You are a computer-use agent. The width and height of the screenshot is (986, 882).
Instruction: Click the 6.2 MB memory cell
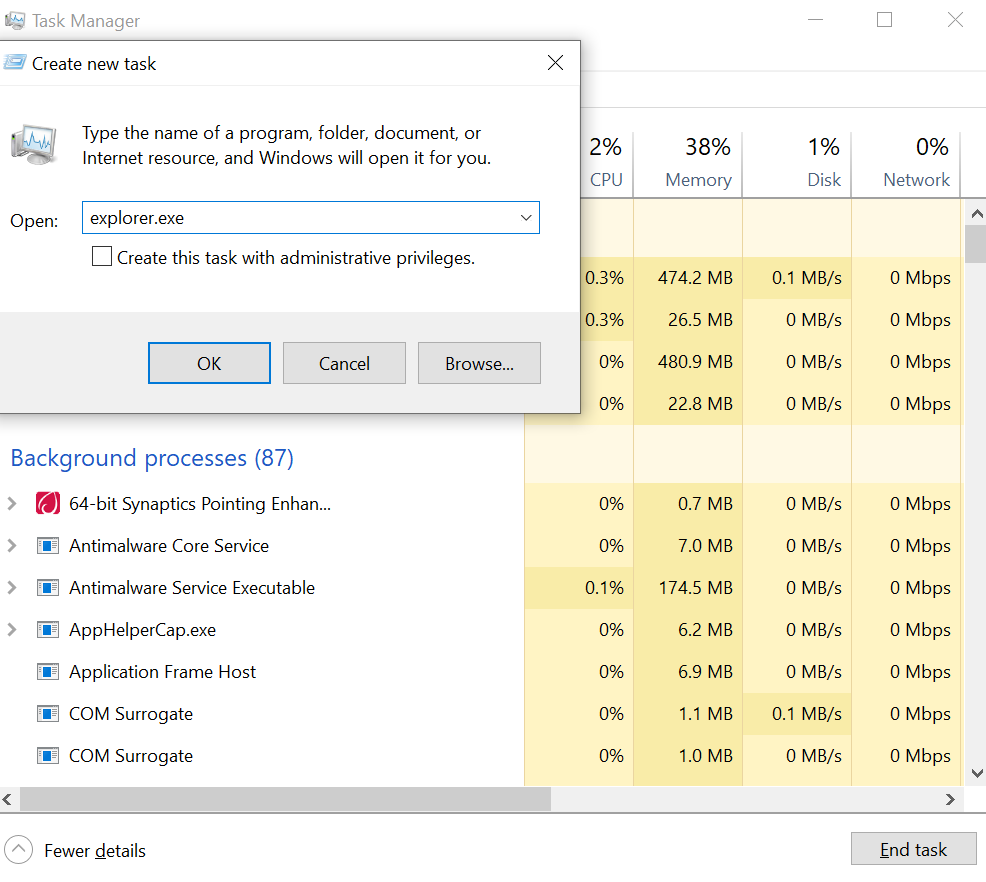point(688,630)
